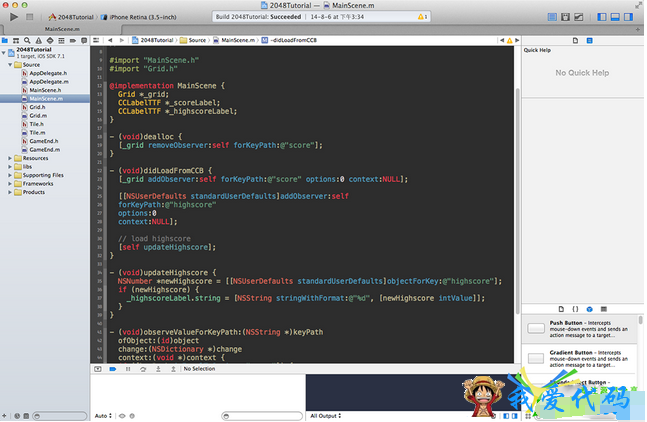Open the related items menu in jump bar
647x422 pixels.
pyautogui.click(x=96, y=40)
